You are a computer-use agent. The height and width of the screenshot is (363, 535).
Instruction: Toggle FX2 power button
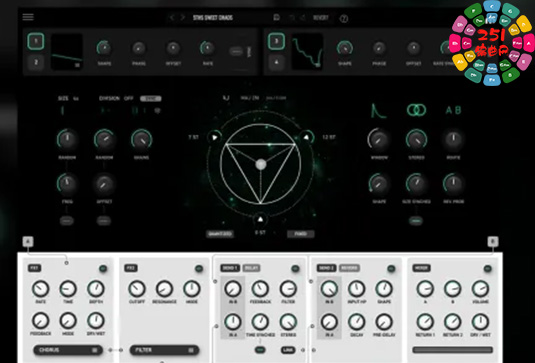click(199, 268)
